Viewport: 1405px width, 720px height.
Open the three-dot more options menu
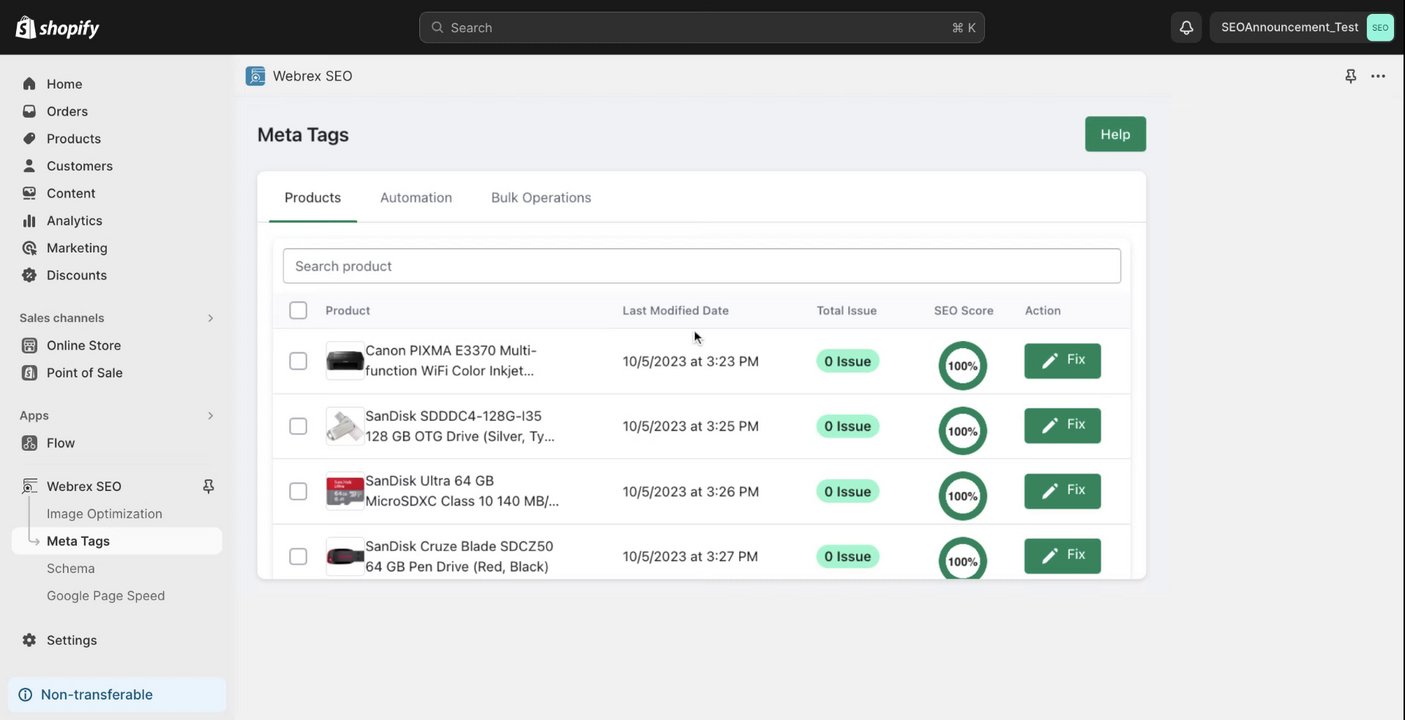[x=1378, y=76]
